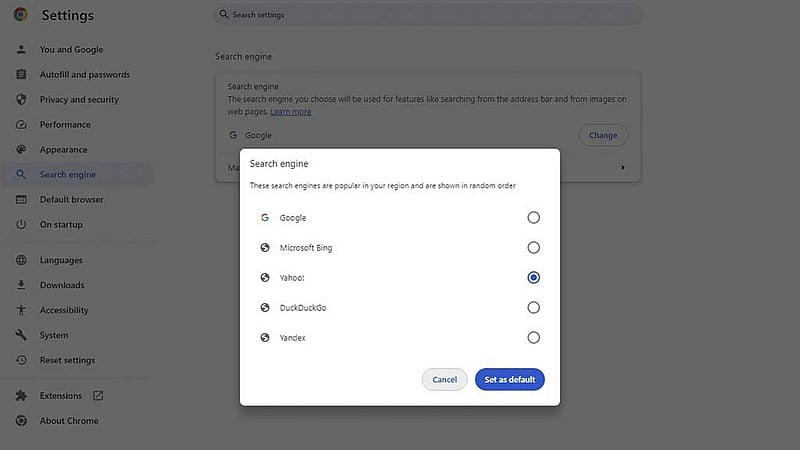This screenshot has width=800, height=450.
Task: Click the Extensions puzzle piece icon
Action: point(21,395)
